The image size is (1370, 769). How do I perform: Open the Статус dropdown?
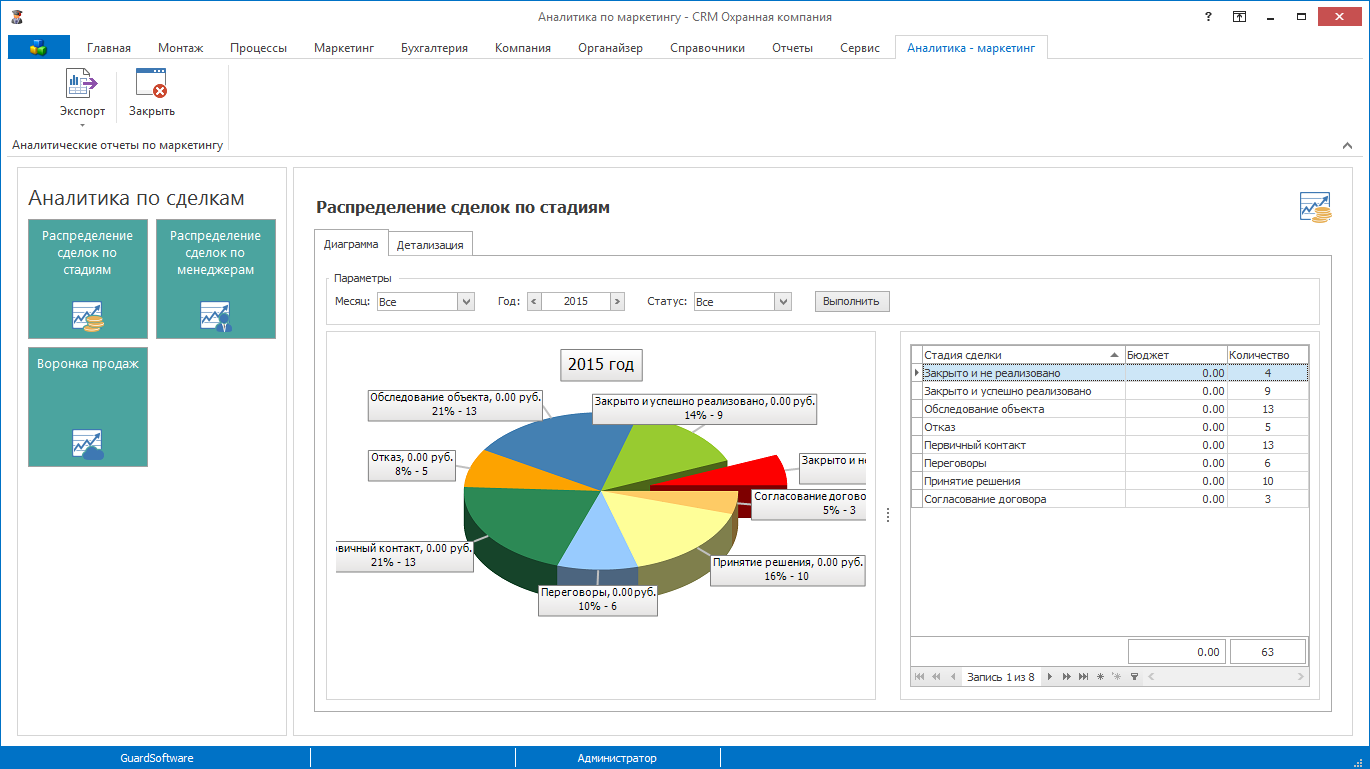tap(783, 301)
